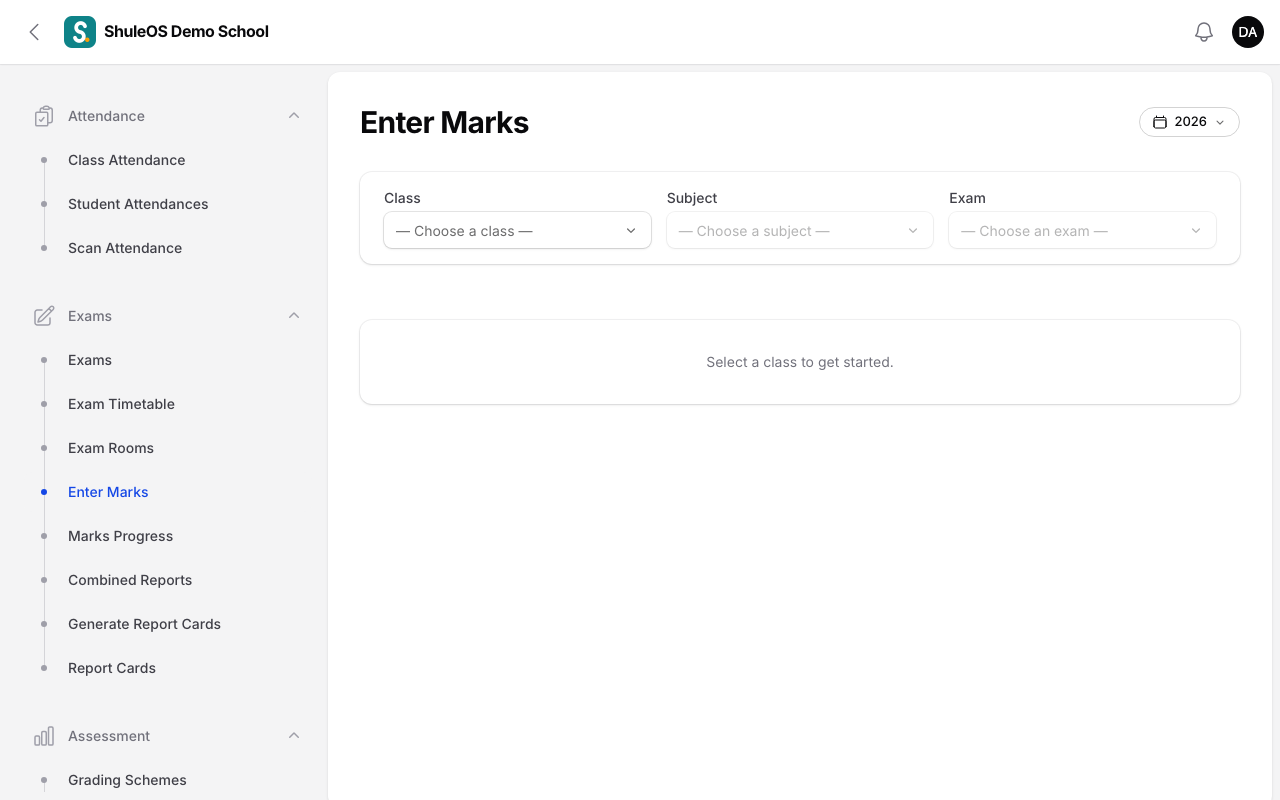
Task: Go to Marks Progress
Action: click(120, 536)
